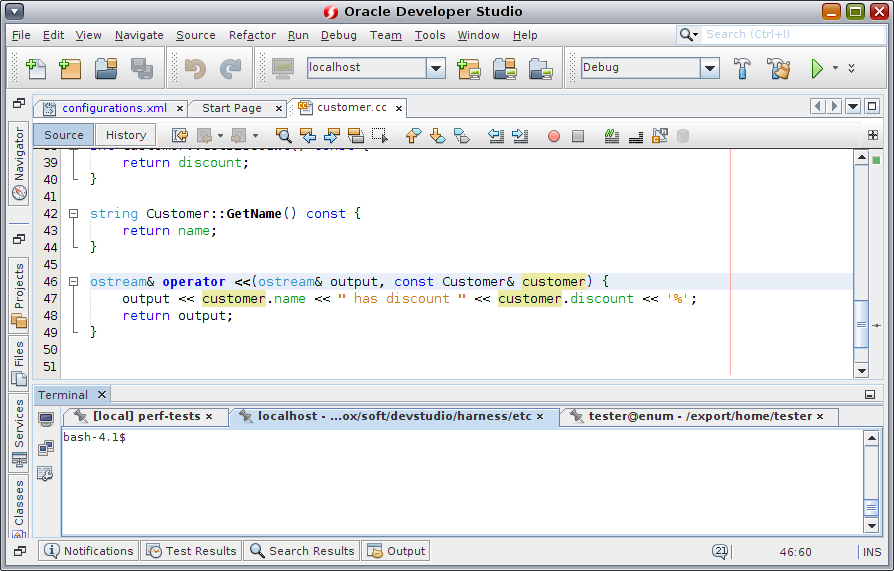Switch to the History view toggle
894x571 pixels.
126,135
